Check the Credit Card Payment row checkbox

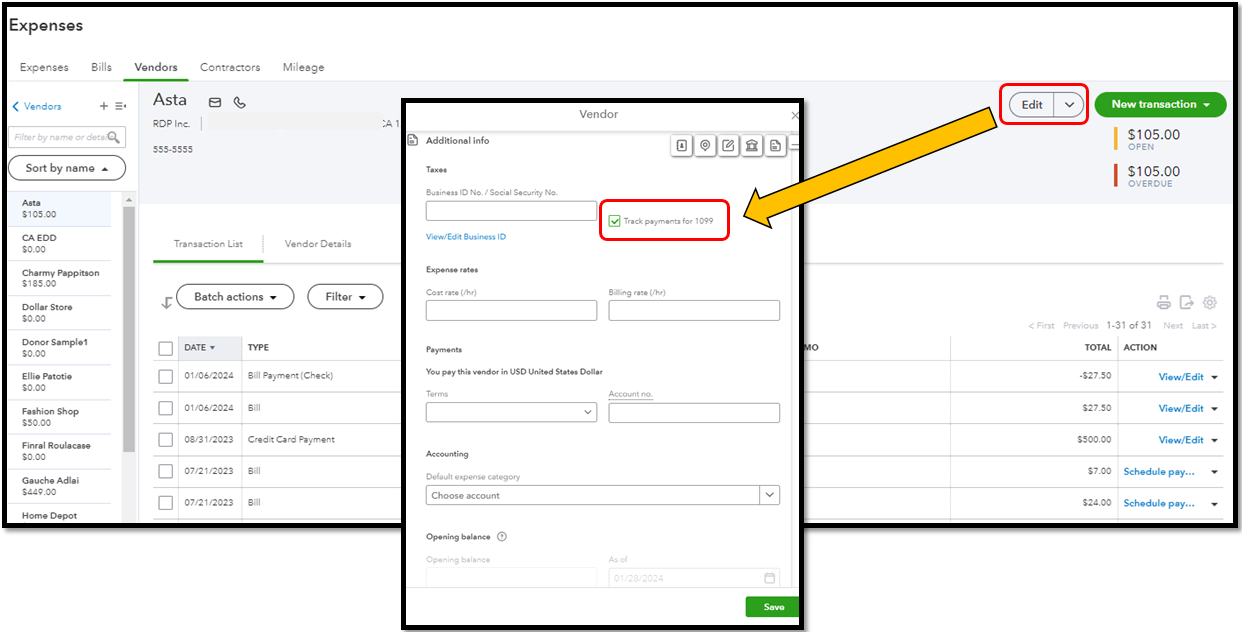coord(166,440)
